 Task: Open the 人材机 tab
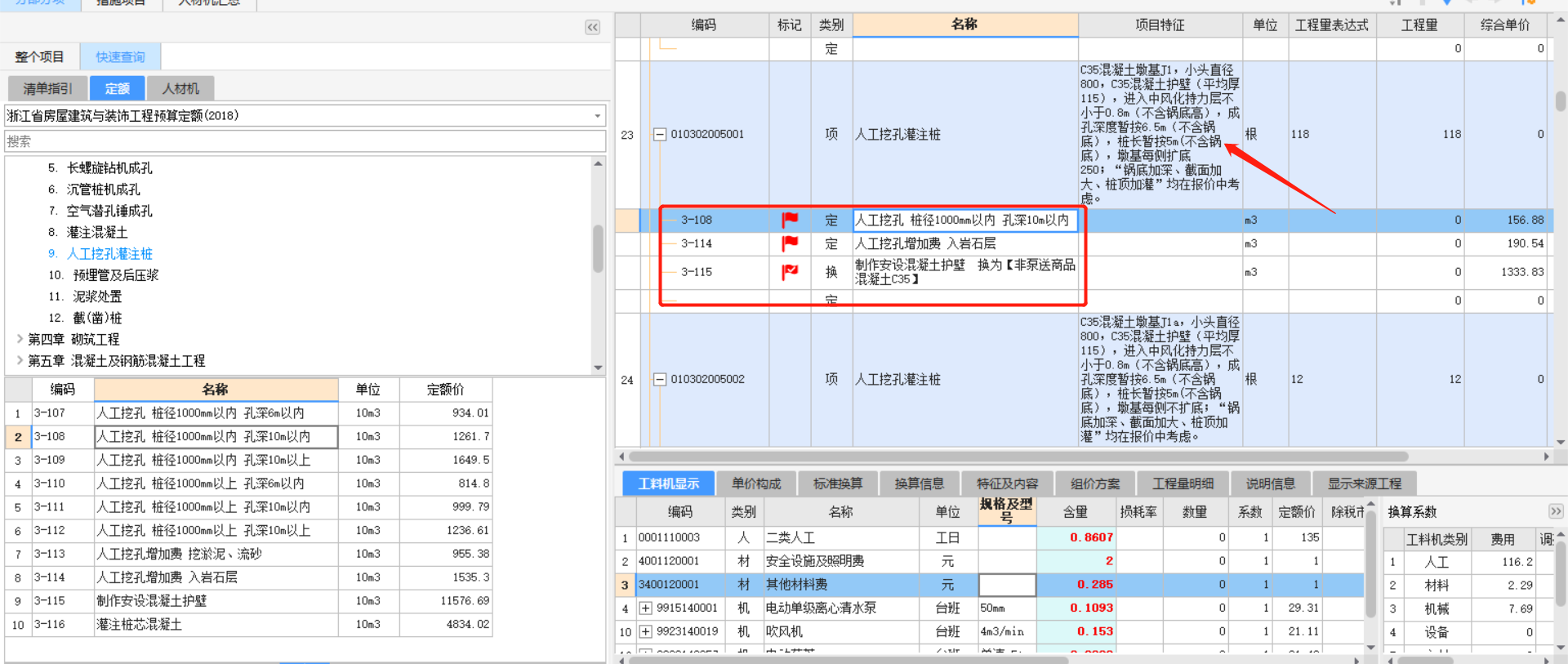[180, 88]
